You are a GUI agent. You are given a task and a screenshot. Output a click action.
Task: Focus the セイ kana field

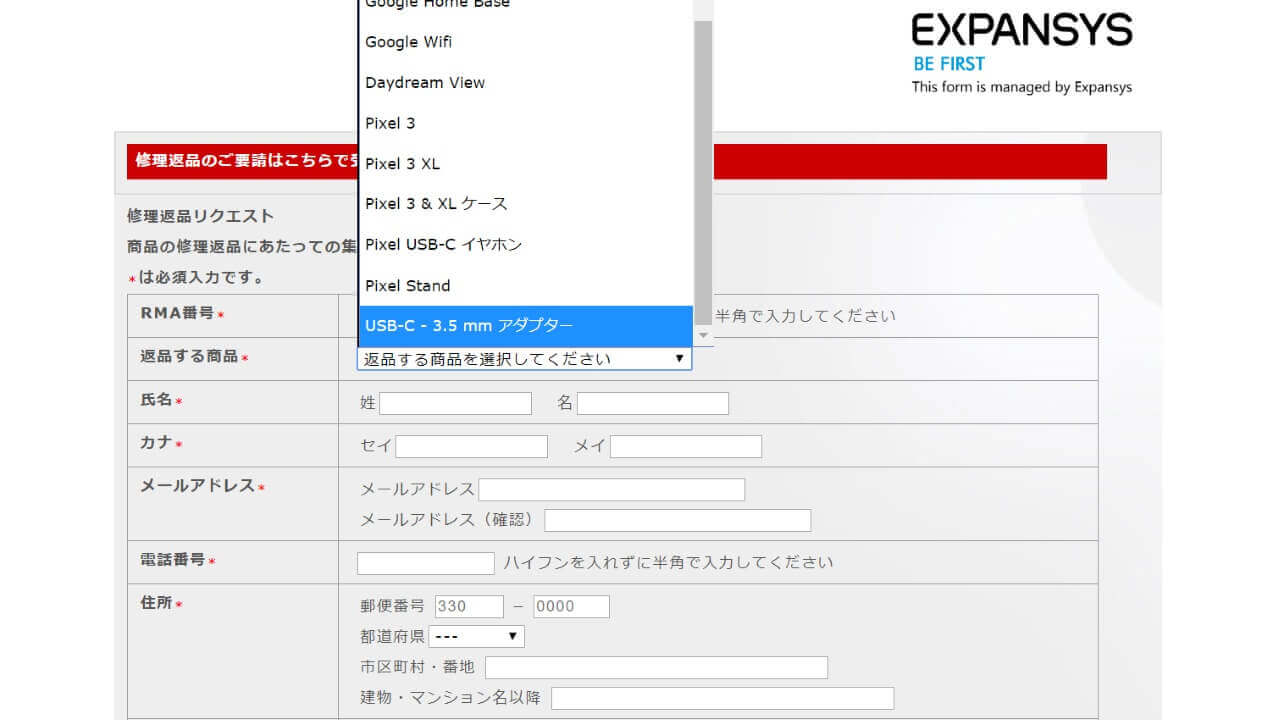pos(471,446)
